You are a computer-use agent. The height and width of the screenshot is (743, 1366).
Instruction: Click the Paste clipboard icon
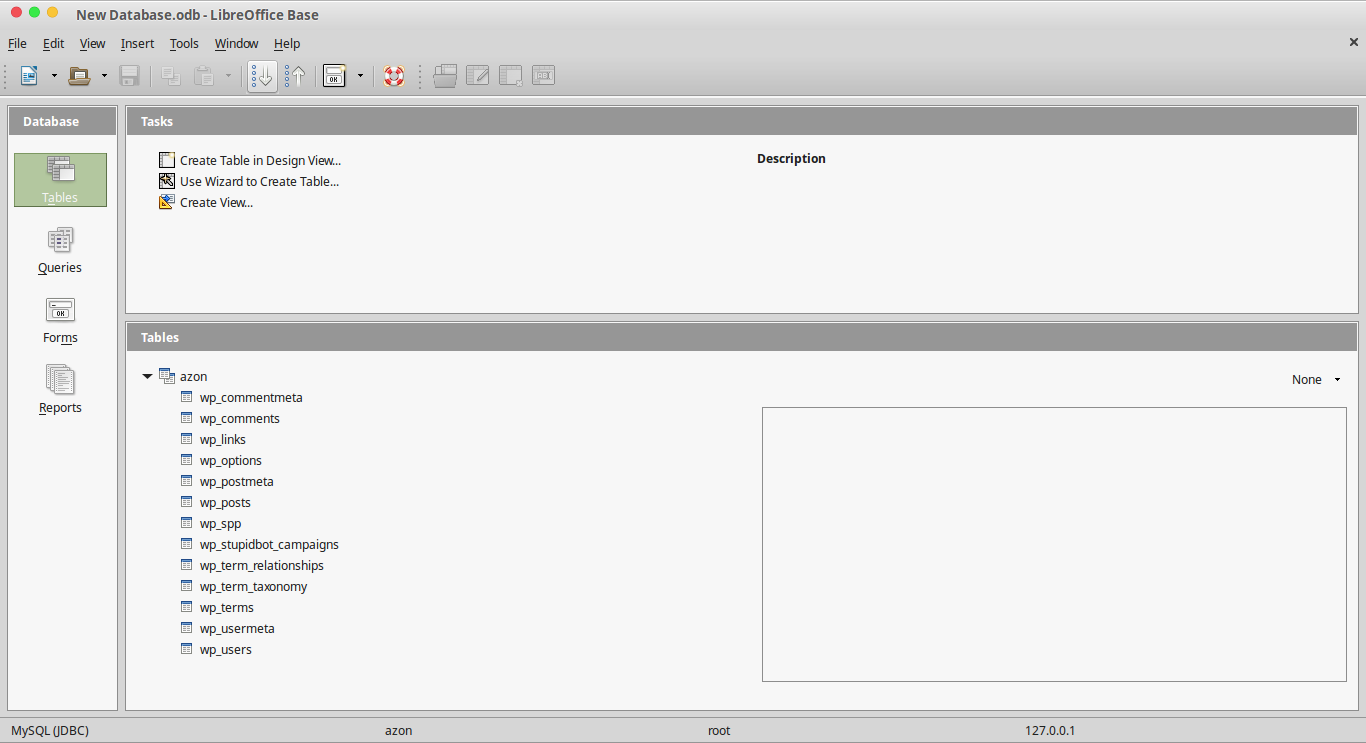(x=203, y=76)
